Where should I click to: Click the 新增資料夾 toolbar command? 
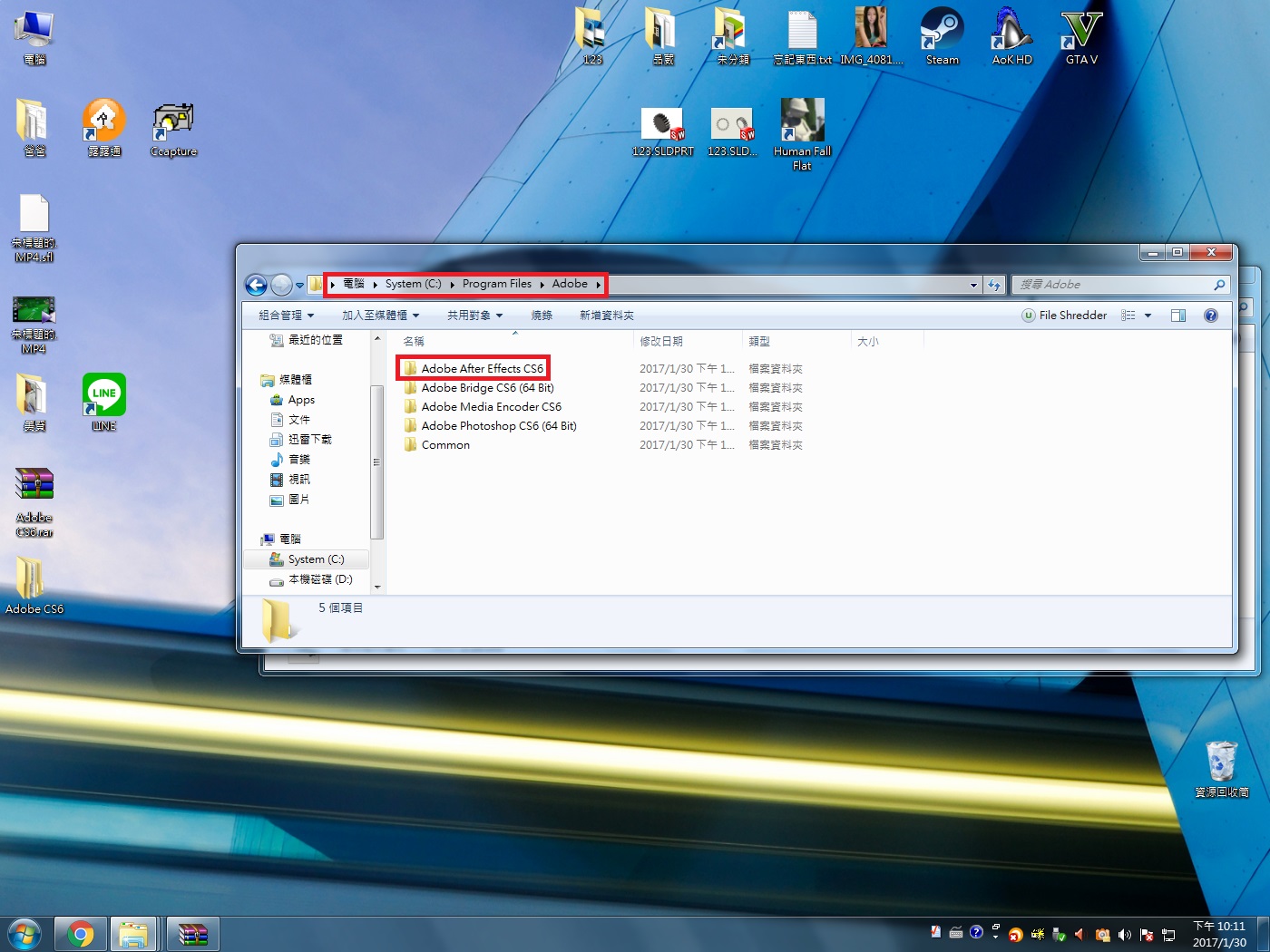(607, 316)
